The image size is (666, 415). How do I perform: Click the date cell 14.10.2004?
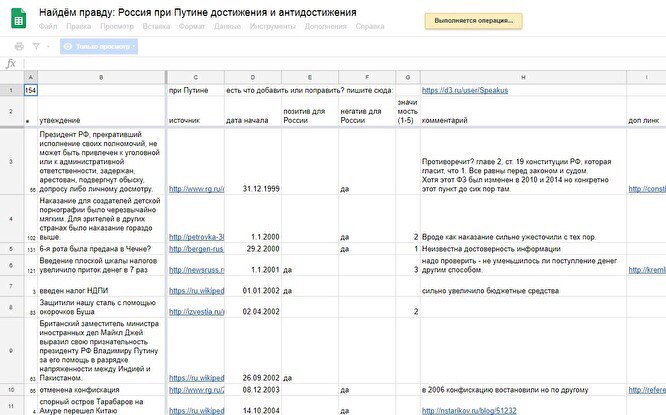tap(253, 405)
